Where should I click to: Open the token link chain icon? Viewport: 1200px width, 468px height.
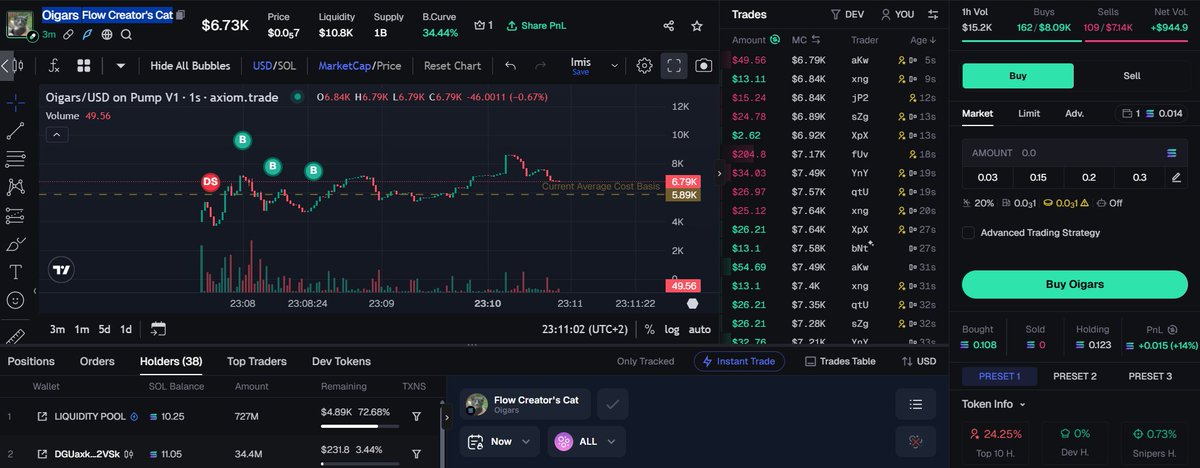click(69, 34)
